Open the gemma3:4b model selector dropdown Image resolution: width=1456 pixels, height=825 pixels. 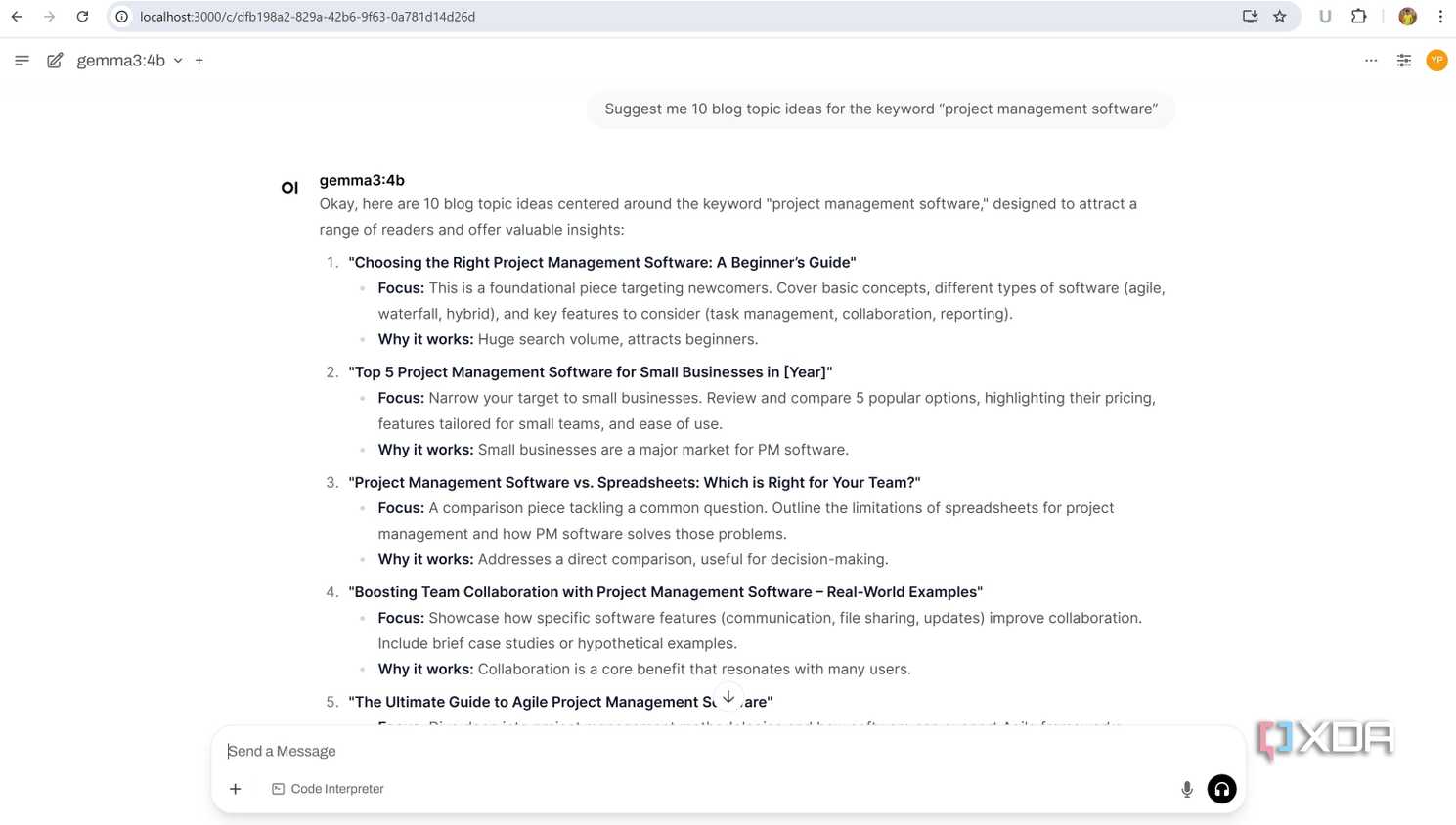coord(130,61)
